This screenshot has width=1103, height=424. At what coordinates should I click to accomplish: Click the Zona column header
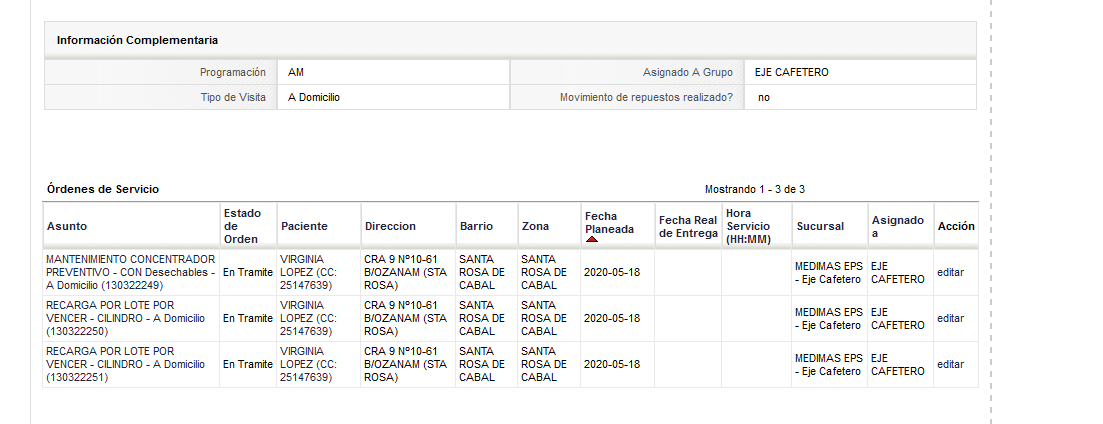tap(535, 226)
